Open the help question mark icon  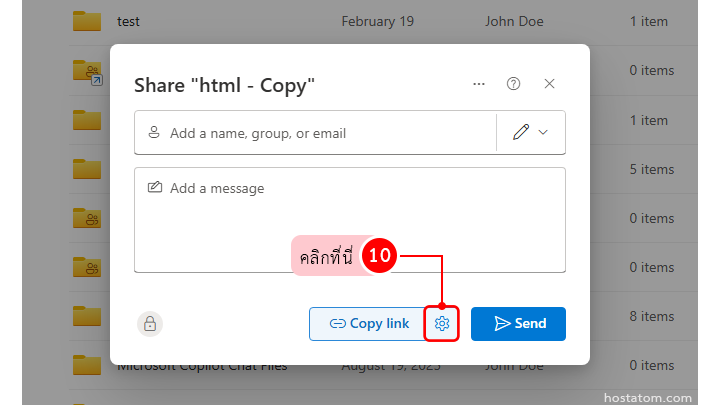tap(514, 84)
